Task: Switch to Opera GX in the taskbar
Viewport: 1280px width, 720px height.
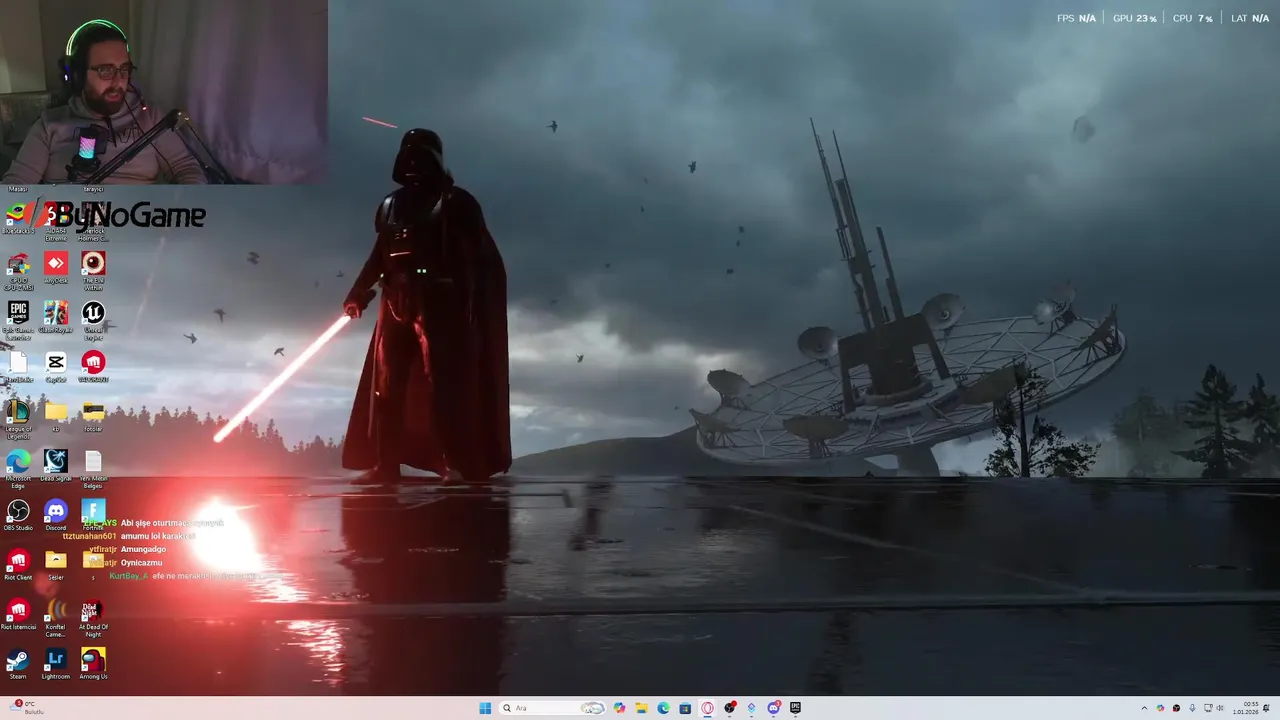Action: pos(707,708)
